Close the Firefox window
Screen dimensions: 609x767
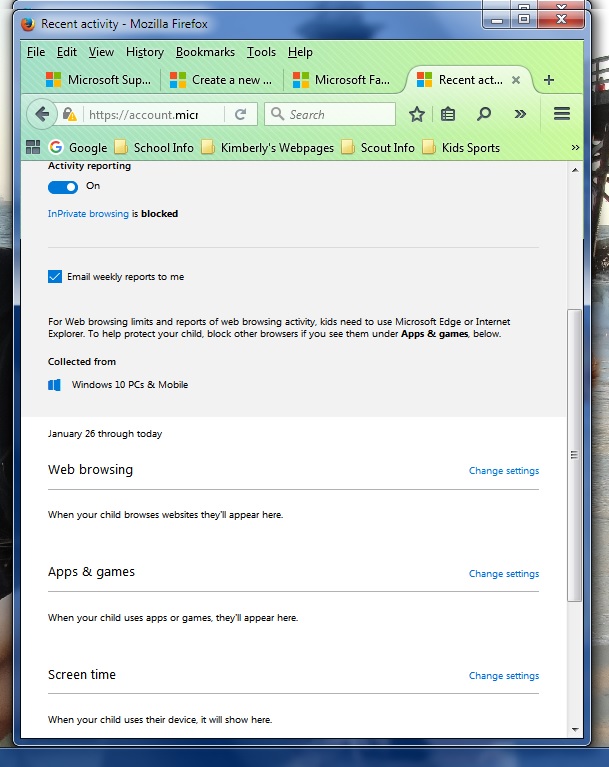pos(561,20)
